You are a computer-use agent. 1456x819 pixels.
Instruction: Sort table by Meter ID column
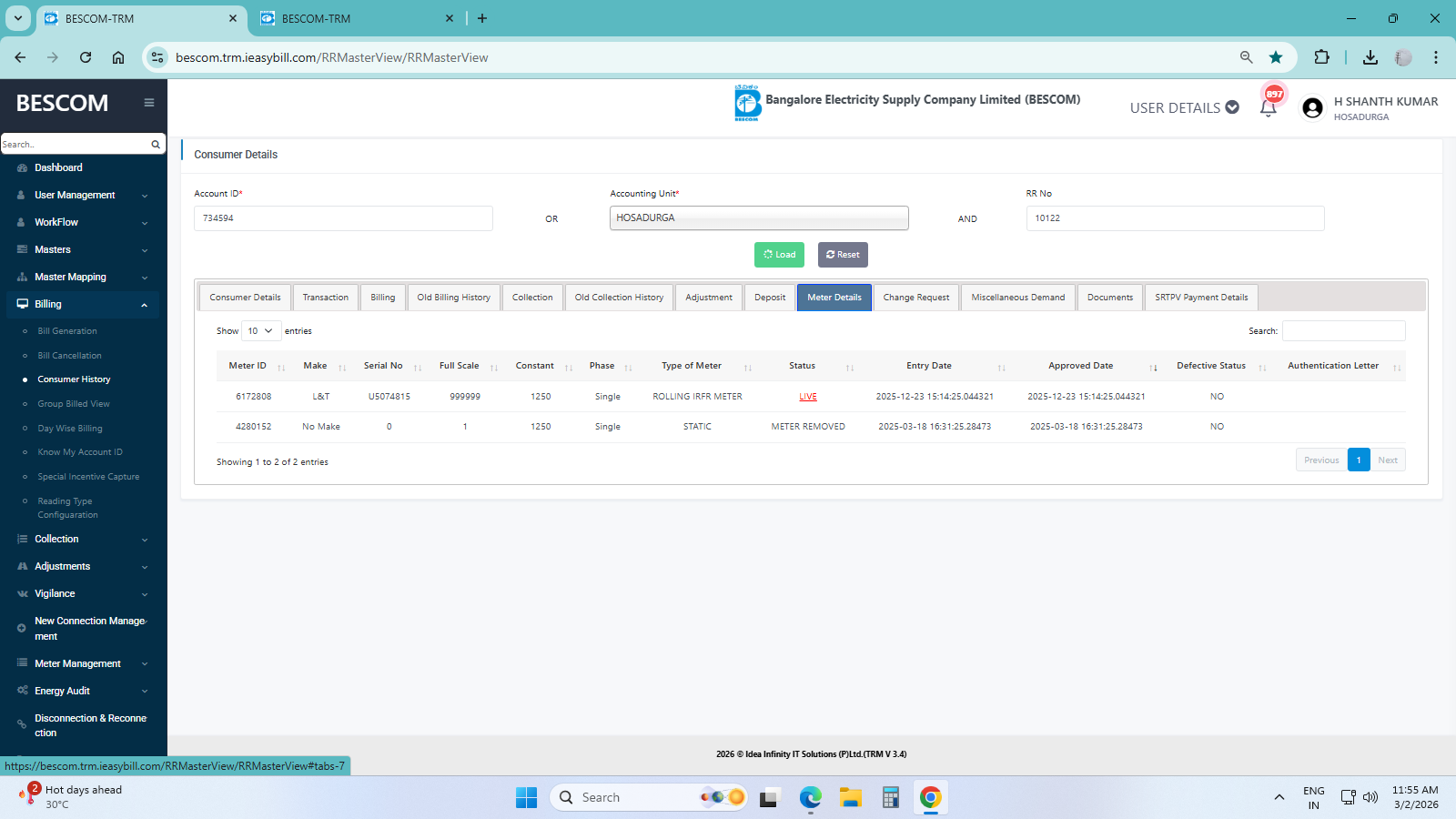pos(248,366)
